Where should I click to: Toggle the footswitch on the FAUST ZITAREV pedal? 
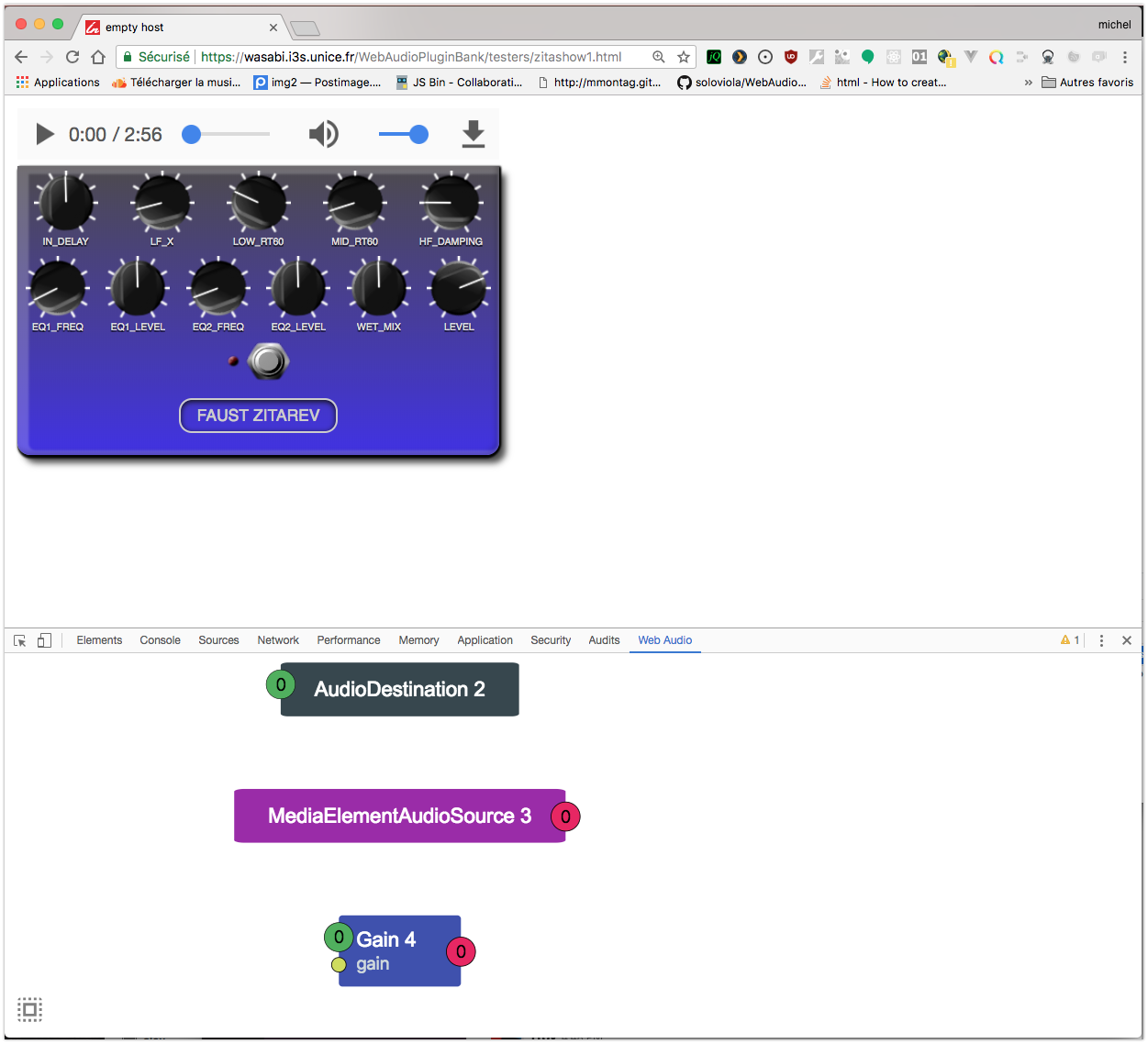(267, 361)
